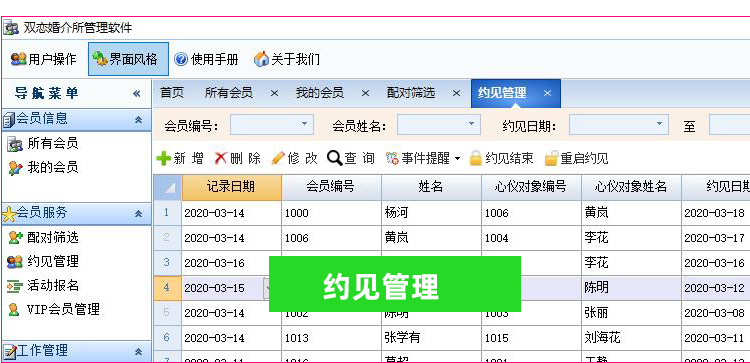
Task: Switch to the 首页 tab
Action: point(172,93)
